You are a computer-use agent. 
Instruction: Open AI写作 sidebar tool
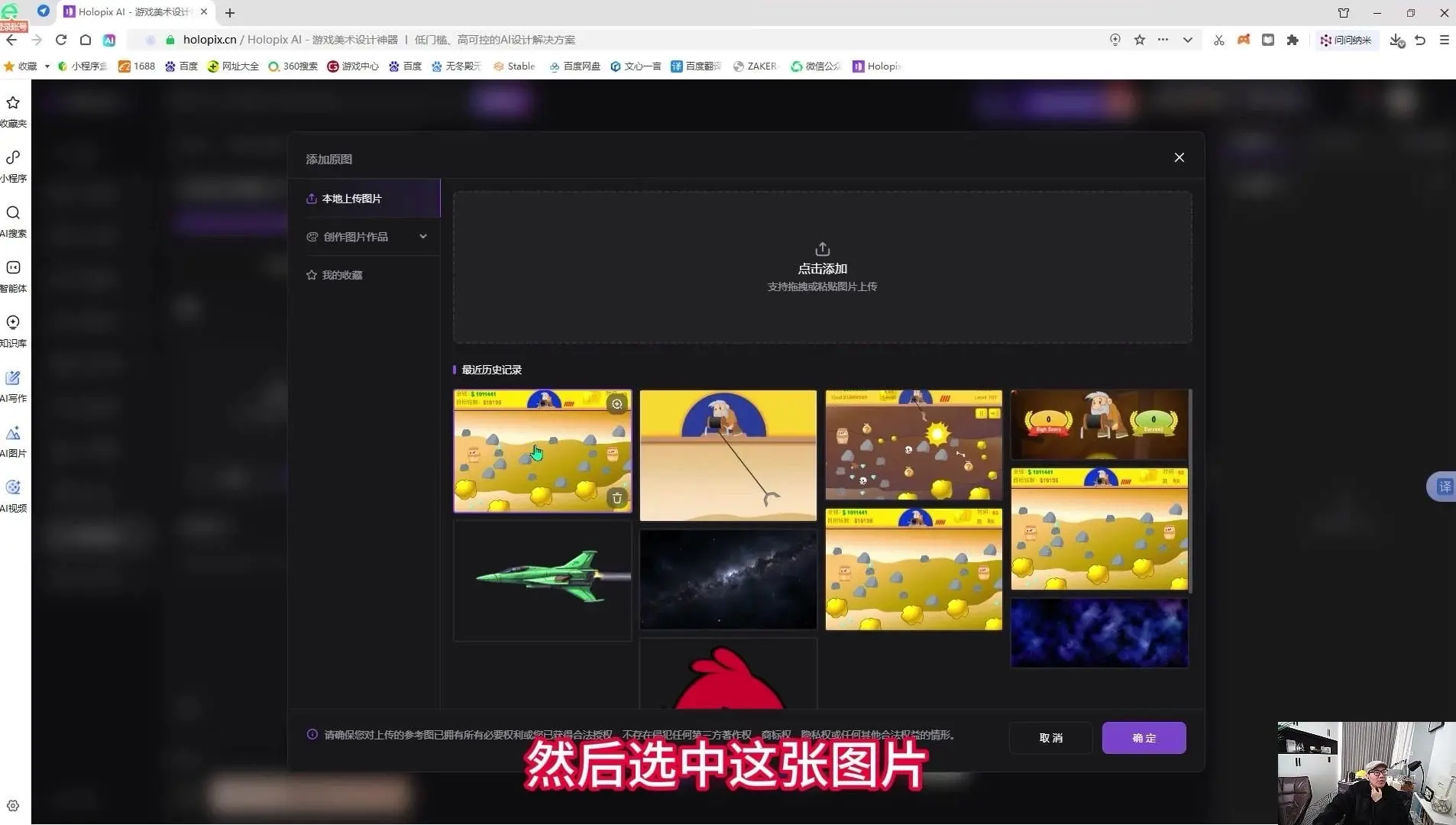pyautogui.click(x=13, y=386)
